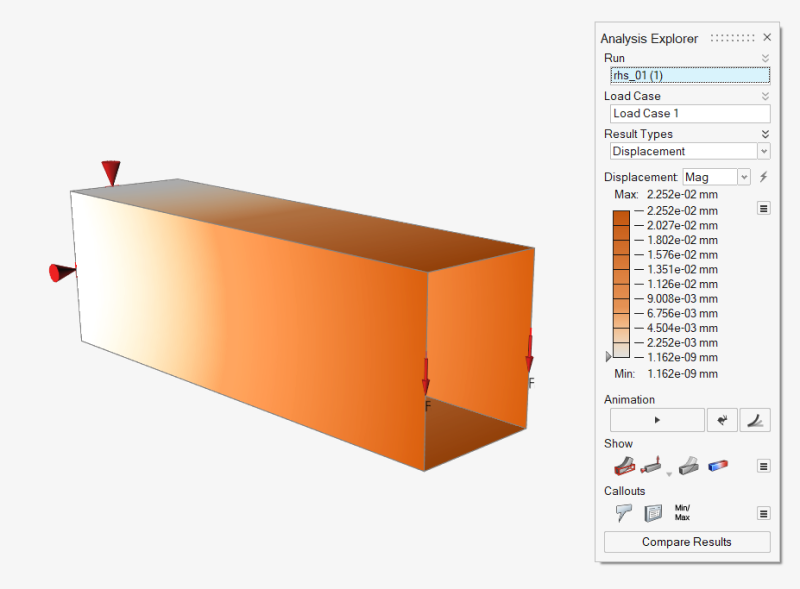Viewport: 800px width, 589px height.
Task: Click the lightning bolt icon beside Mag
Action: point(763,177)
